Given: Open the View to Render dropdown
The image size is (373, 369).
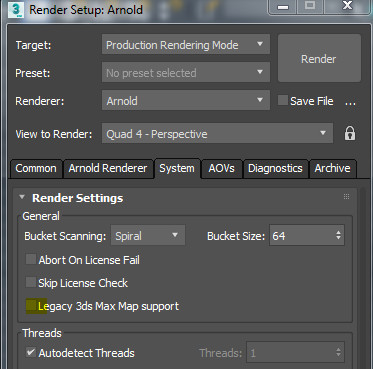Looking at the screenshot, I should pos(217,133).
